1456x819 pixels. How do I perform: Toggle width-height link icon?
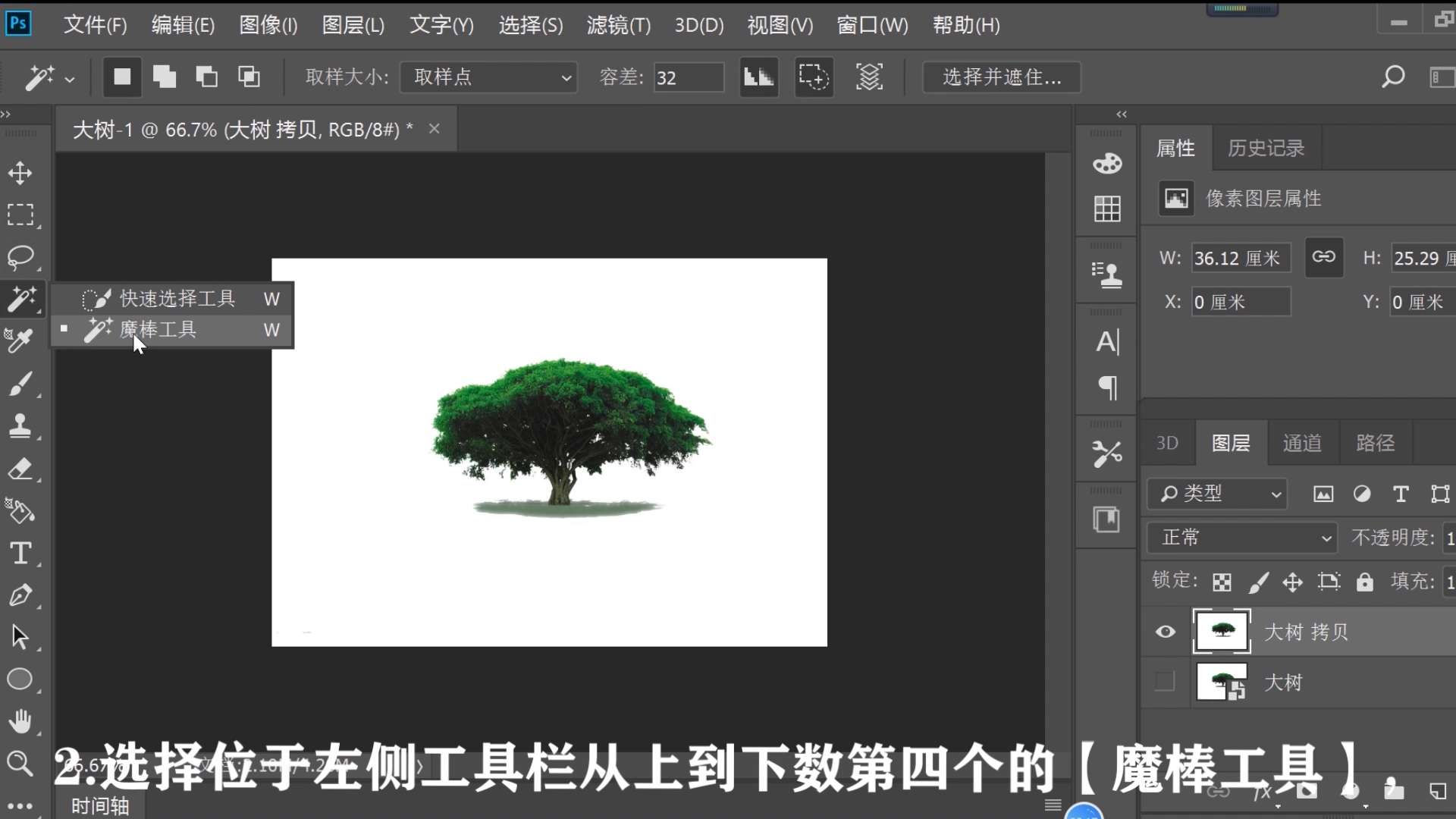click(1324, 257)
